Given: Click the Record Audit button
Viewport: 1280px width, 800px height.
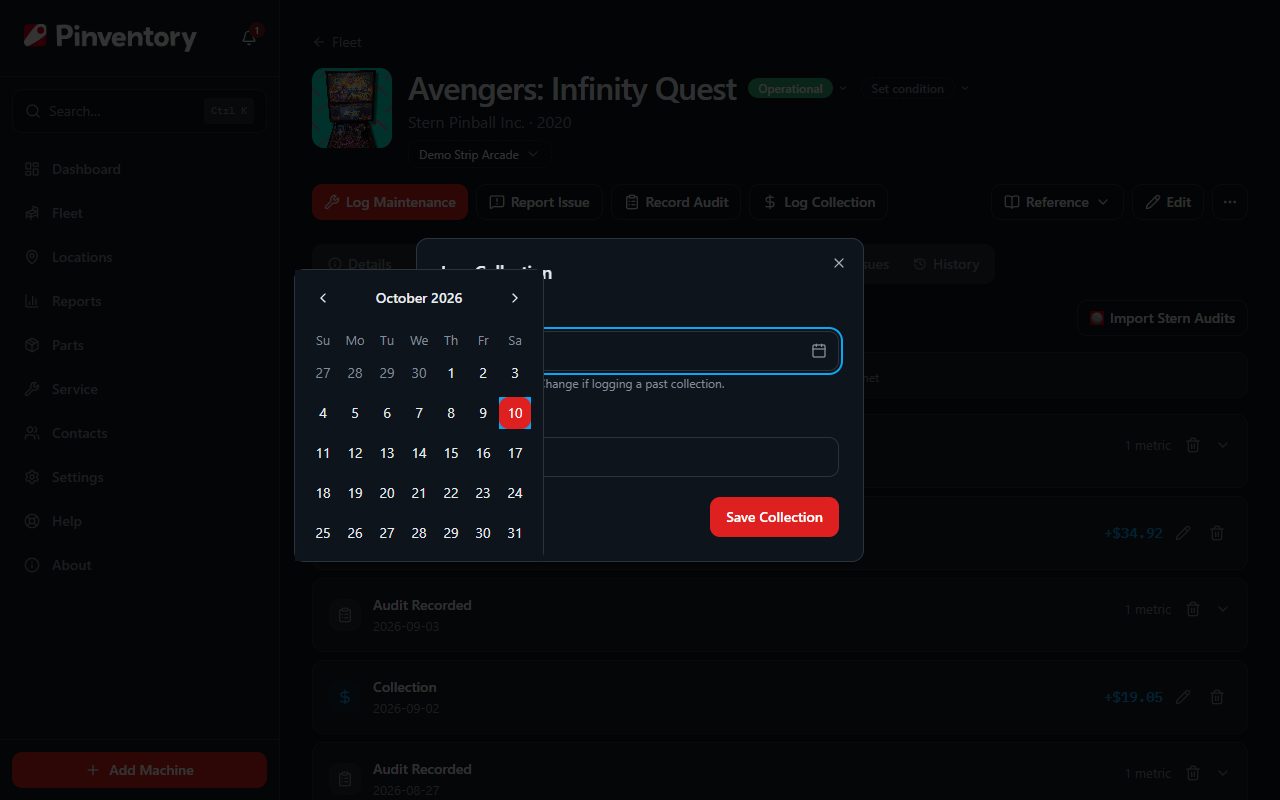Looking at the screenshot, I should pos(676,202).
